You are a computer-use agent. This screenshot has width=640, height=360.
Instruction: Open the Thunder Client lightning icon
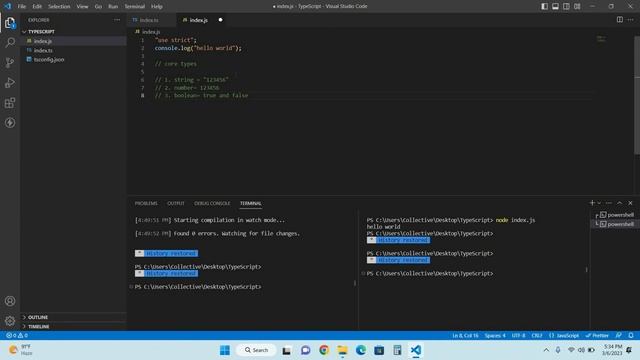coord(10,122)
